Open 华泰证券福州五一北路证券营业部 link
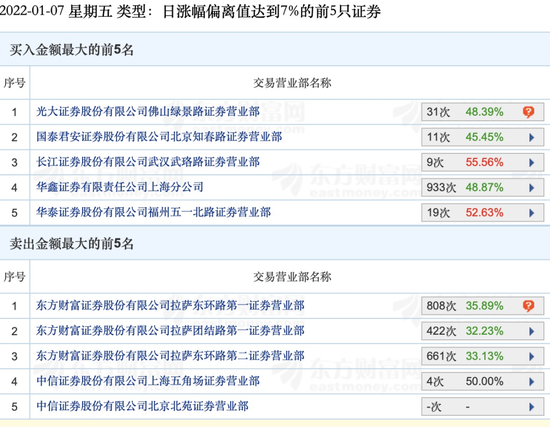Image resolution: width=550 pixels, height=427 pixels. [x=153, y=212]
